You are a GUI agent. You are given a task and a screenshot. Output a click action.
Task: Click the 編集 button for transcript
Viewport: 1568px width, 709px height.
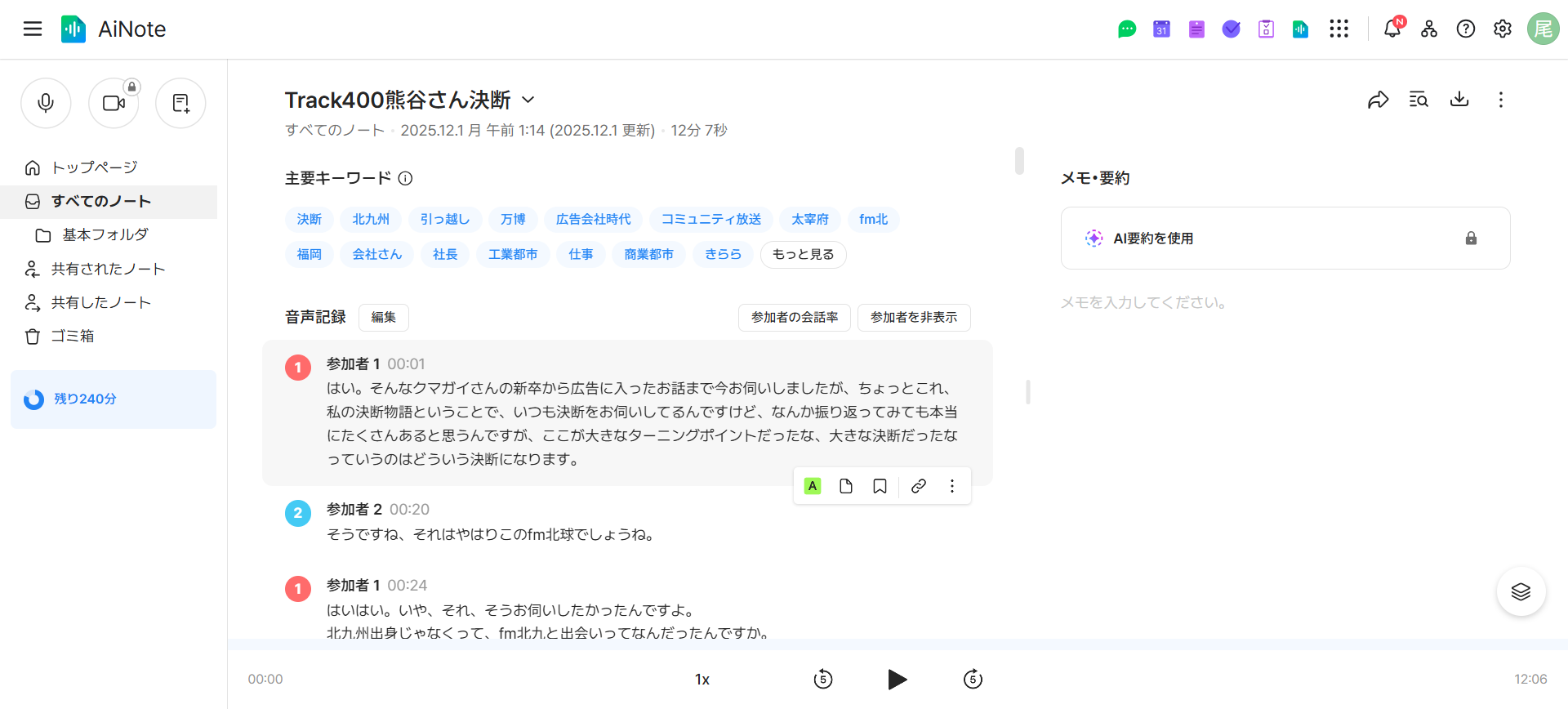384,317
